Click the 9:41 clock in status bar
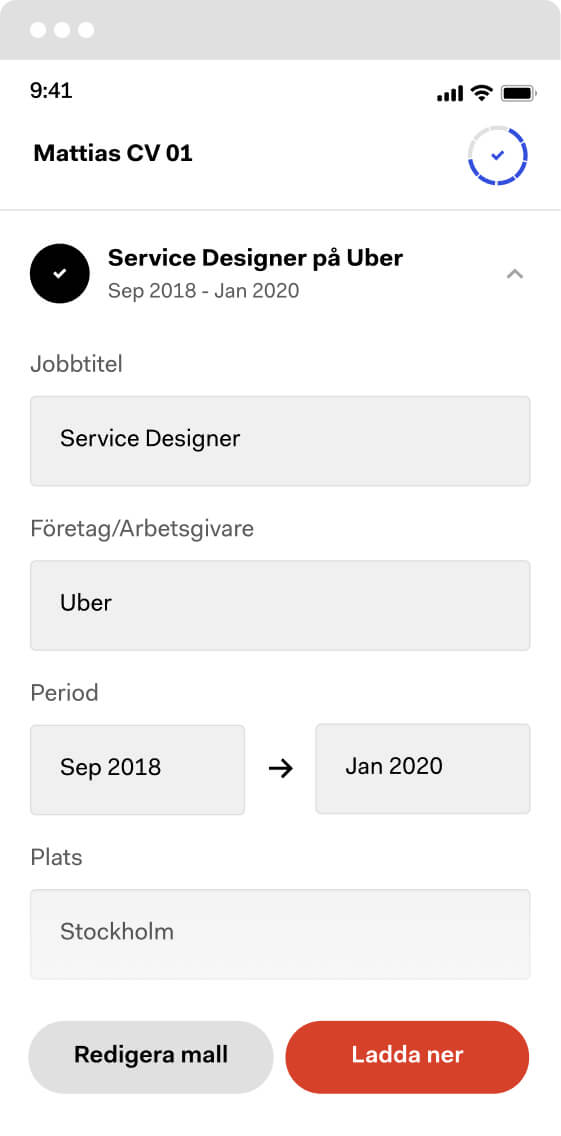Screen dimensions: 561x1136 pyautogui.click(x=51, y=91)
